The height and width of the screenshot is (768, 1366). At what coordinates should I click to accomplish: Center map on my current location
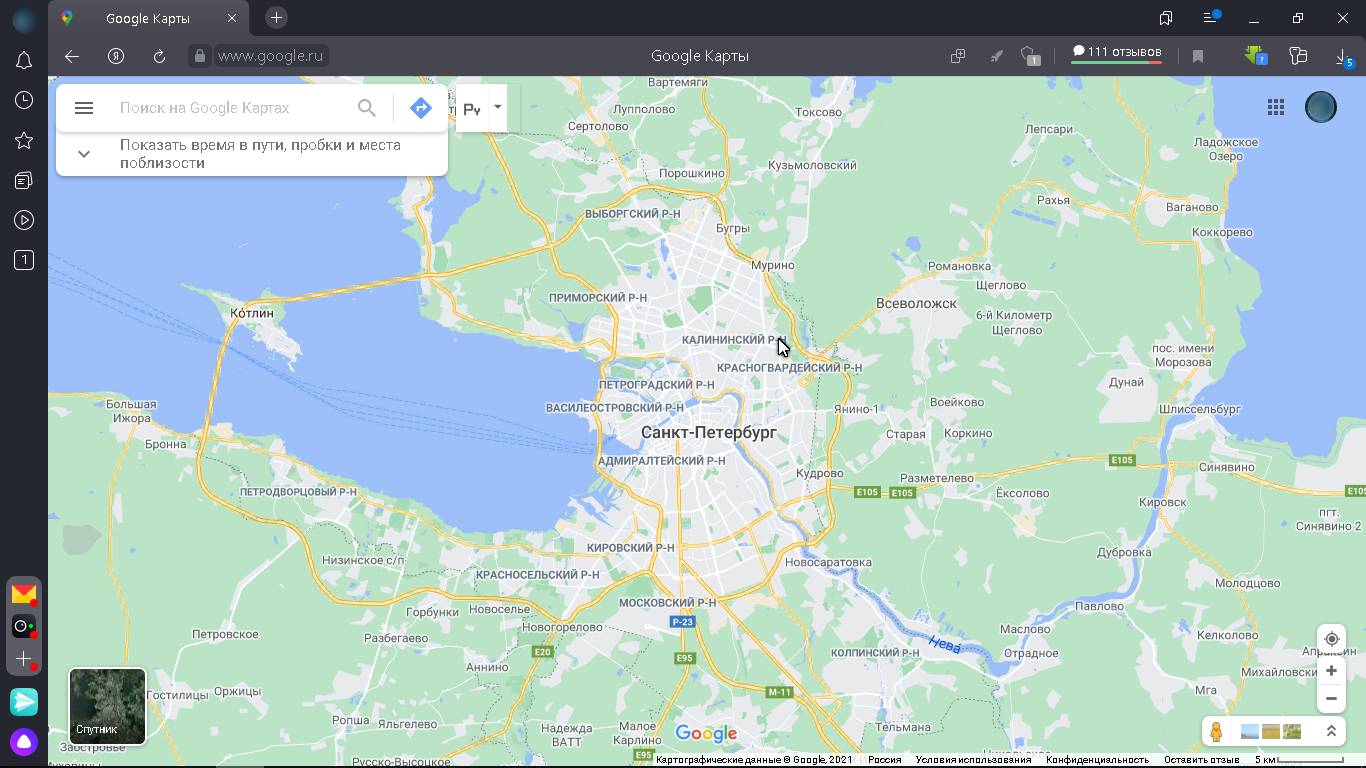pos(1331,639)
